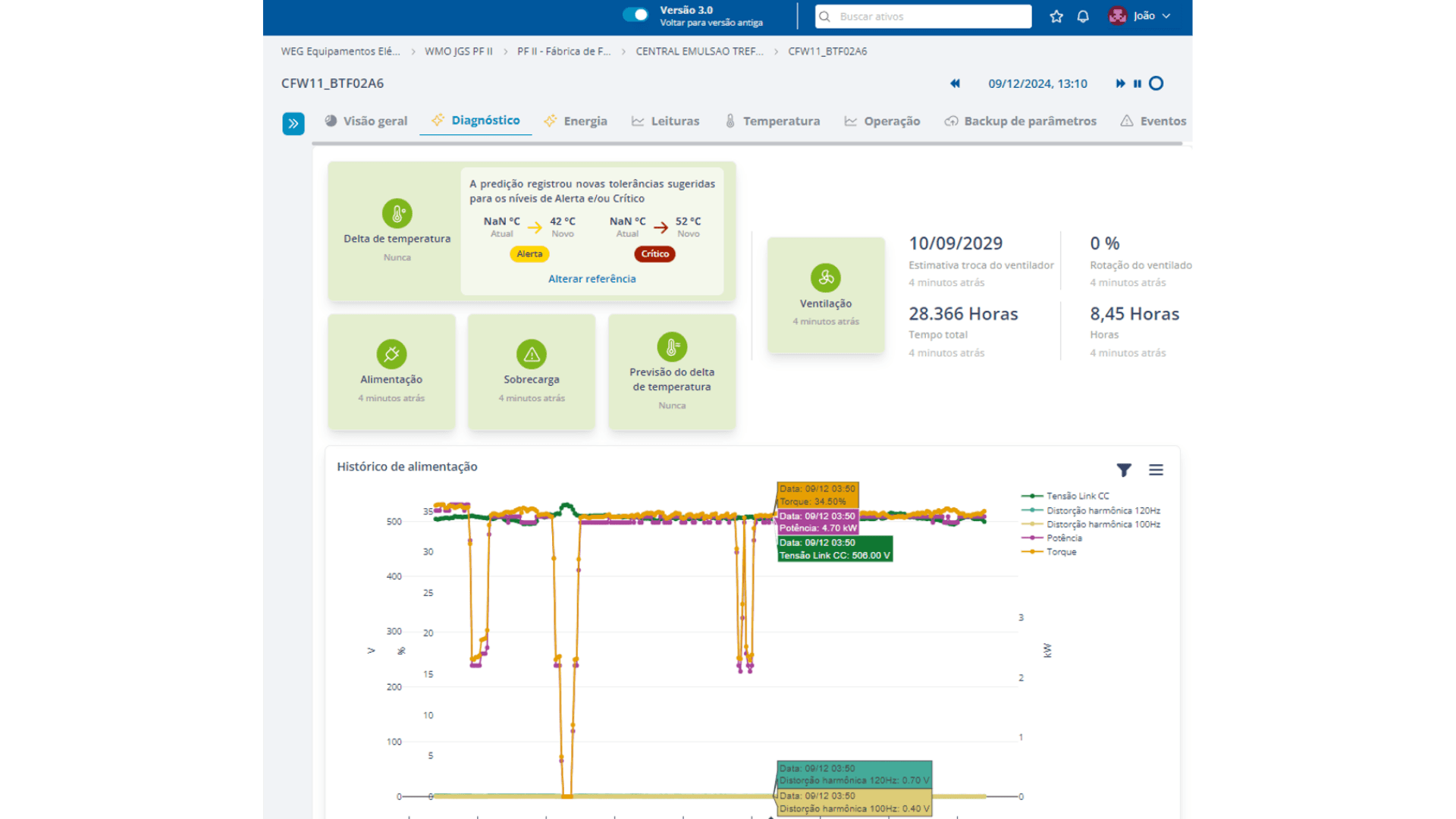
Task: Click the Alterar referência link
Action: (x=592, y=279)
